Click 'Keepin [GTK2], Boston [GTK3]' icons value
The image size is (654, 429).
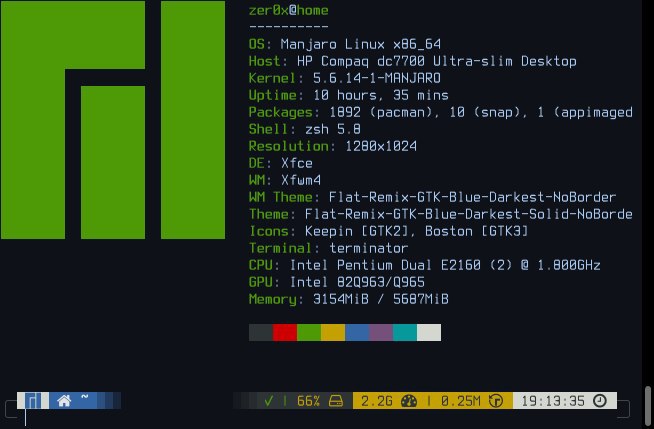tap(417, 231)
